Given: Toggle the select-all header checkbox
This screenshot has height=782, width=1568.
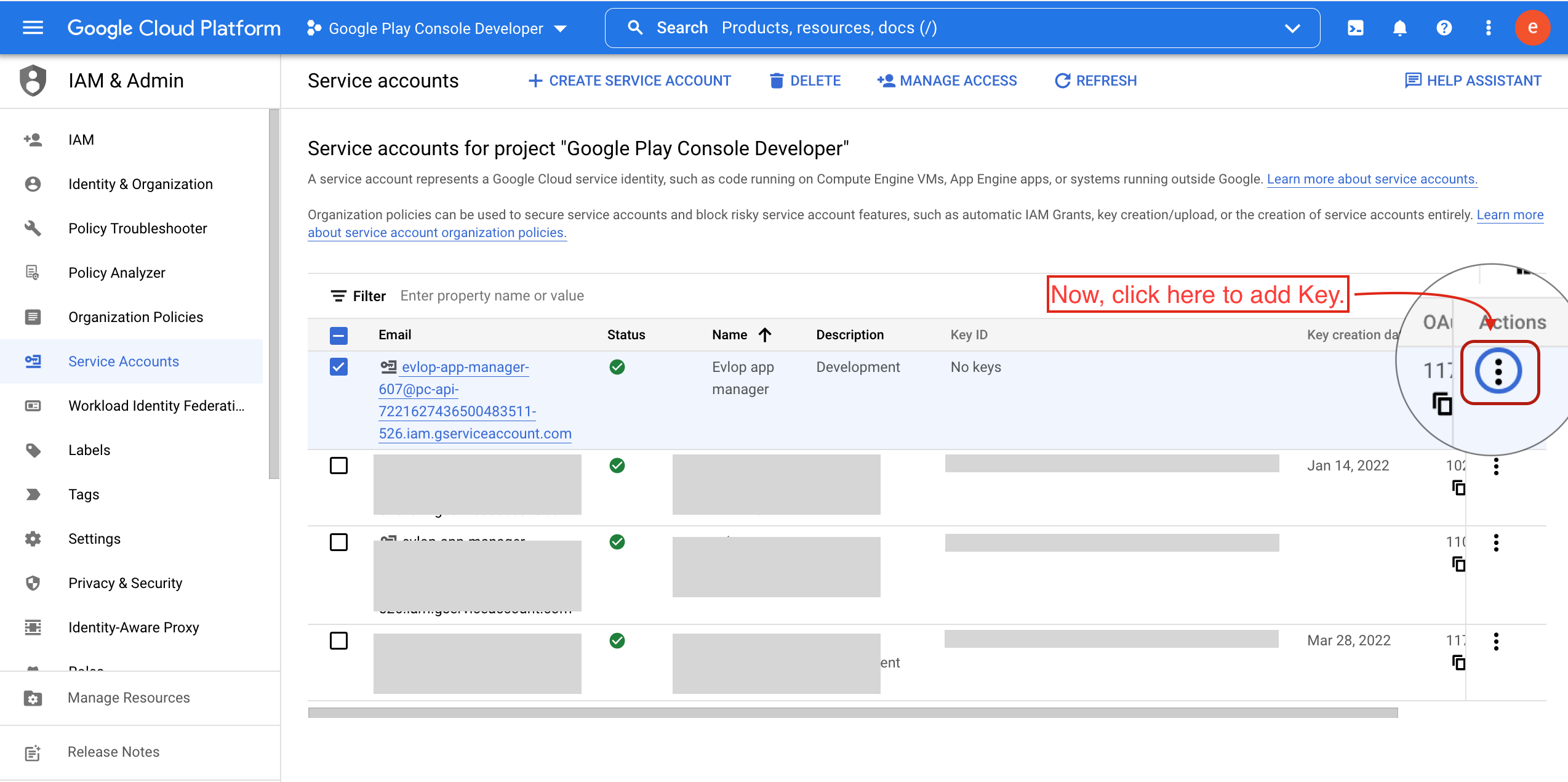Looking at the screenshot, I should click(x=338, y=335).
